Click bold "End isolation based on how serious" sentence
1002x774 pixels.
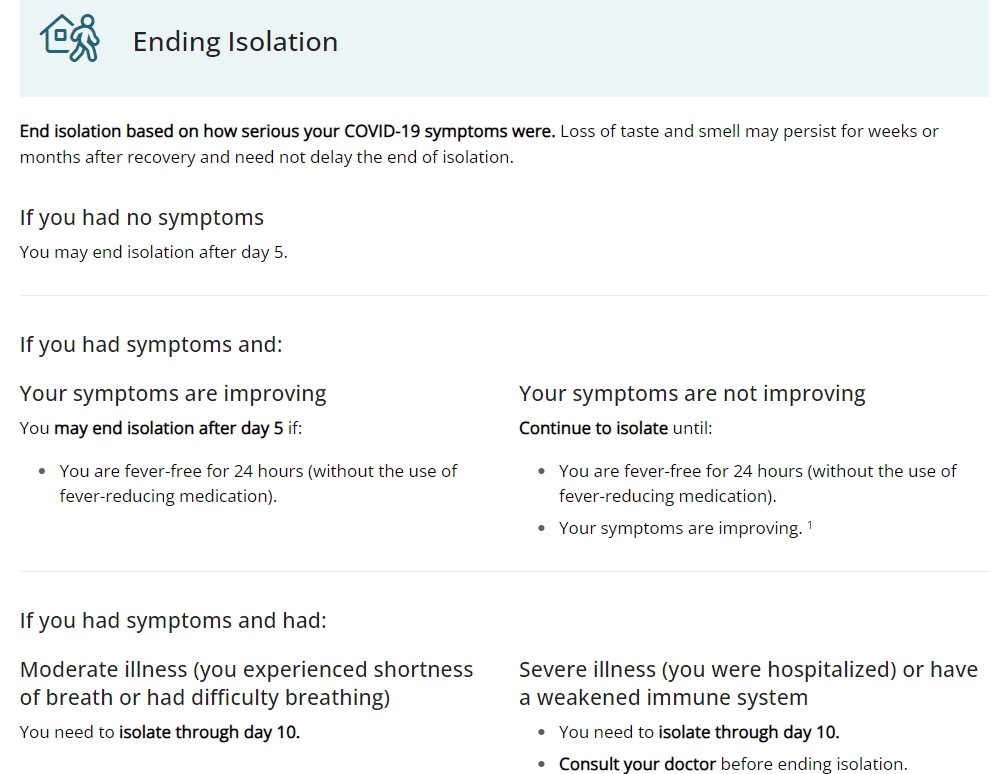(287, 131)
